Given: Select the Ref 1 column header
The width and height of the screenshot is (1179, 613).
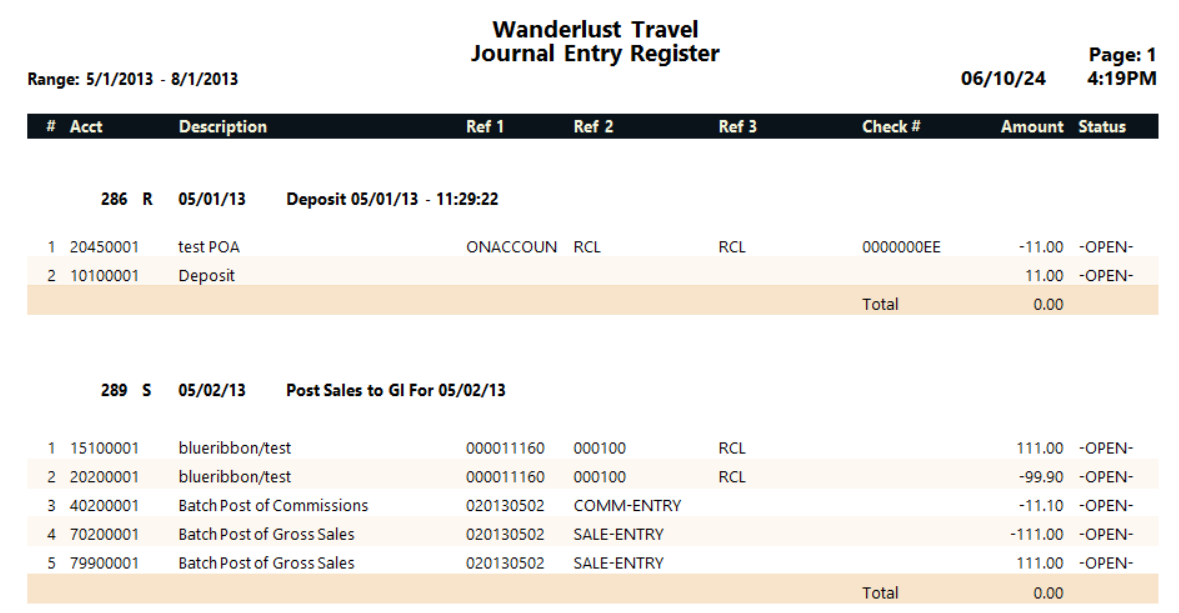Looking at the screenshot, I should 484,126.
